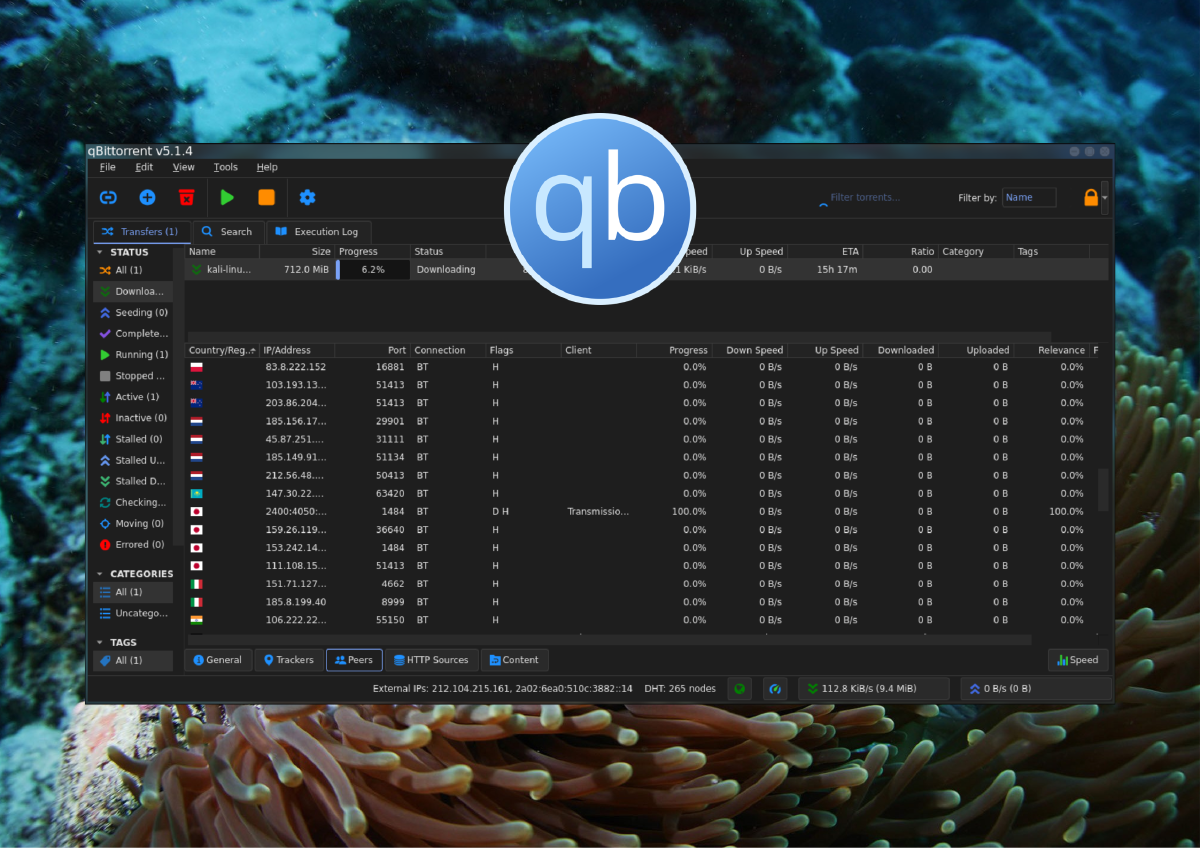1200x848 pixels.
Task: Sort peers by the Relevance column header
Action: point(1051,350)
